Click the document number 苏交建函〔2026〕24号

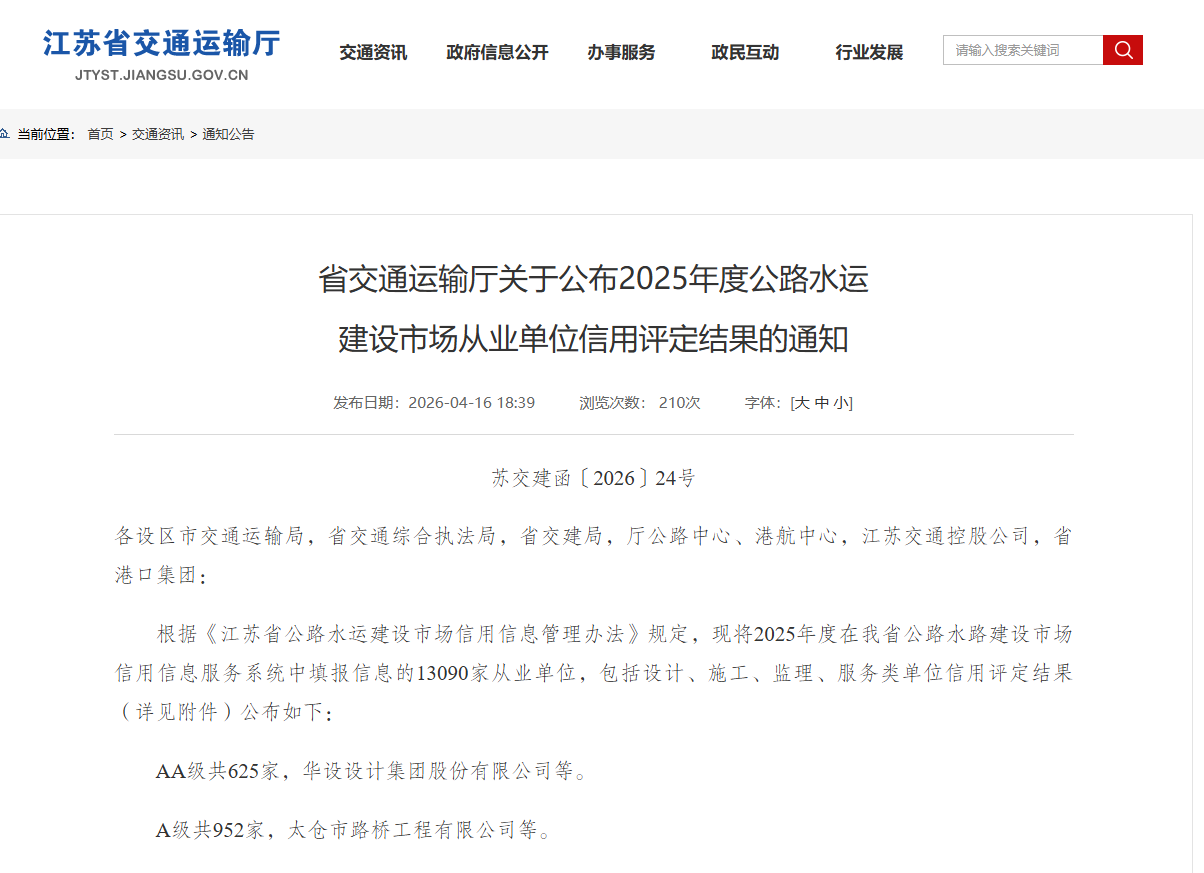click(593, 478)
